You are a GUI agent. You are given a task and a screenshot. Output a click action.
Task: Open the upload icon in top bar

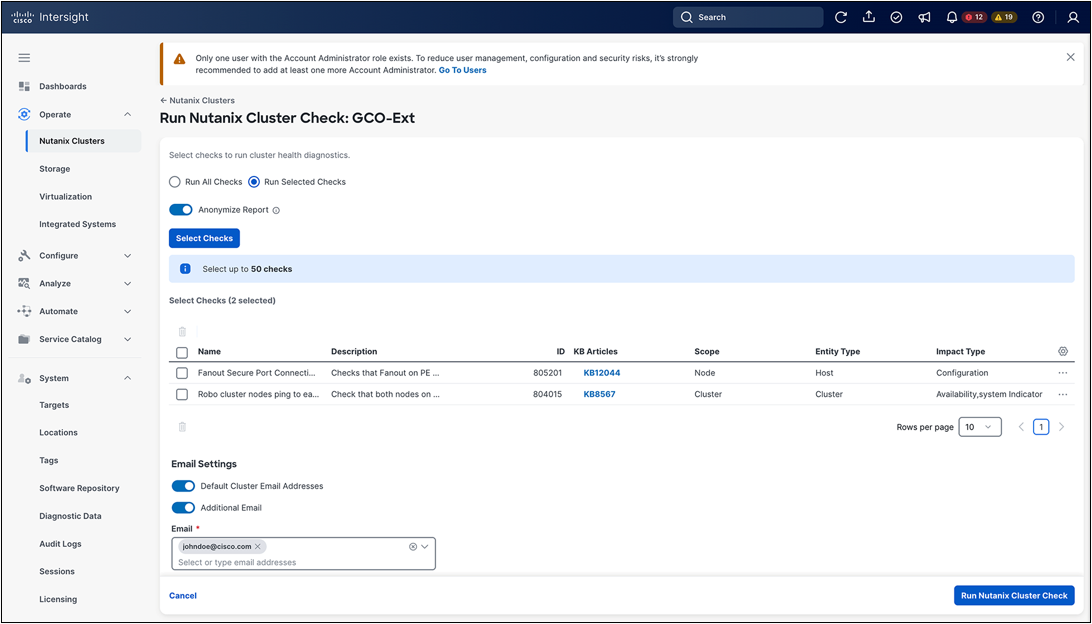point(868,17)
